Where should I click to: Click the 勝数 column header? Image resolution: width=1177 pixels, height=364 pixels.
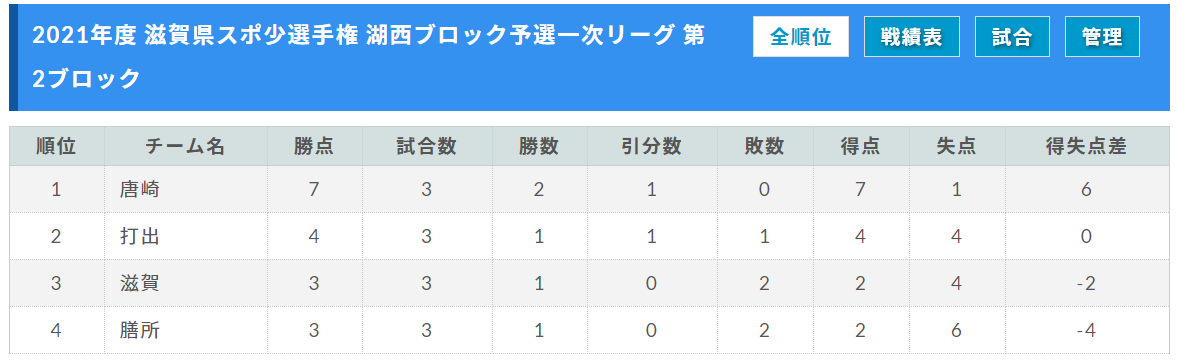(539, 146)
